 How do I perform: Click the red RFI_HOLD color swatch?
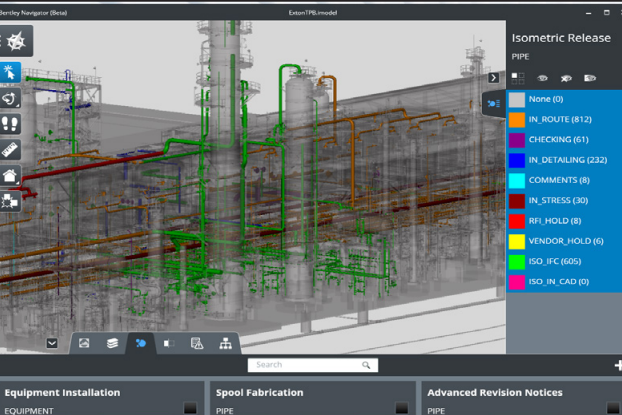(516, 220)
